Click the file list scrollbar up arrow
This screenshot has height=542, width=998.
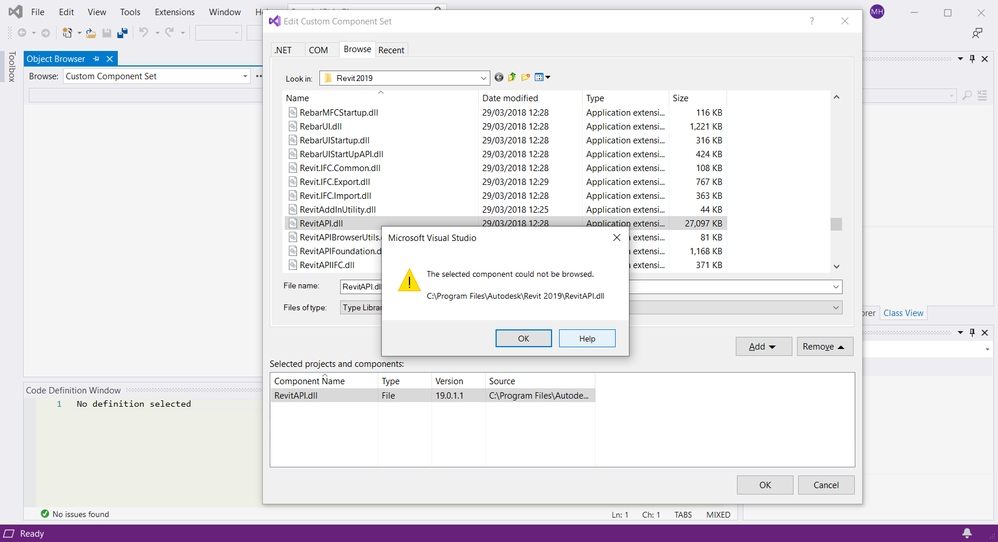tap(836, 97)
